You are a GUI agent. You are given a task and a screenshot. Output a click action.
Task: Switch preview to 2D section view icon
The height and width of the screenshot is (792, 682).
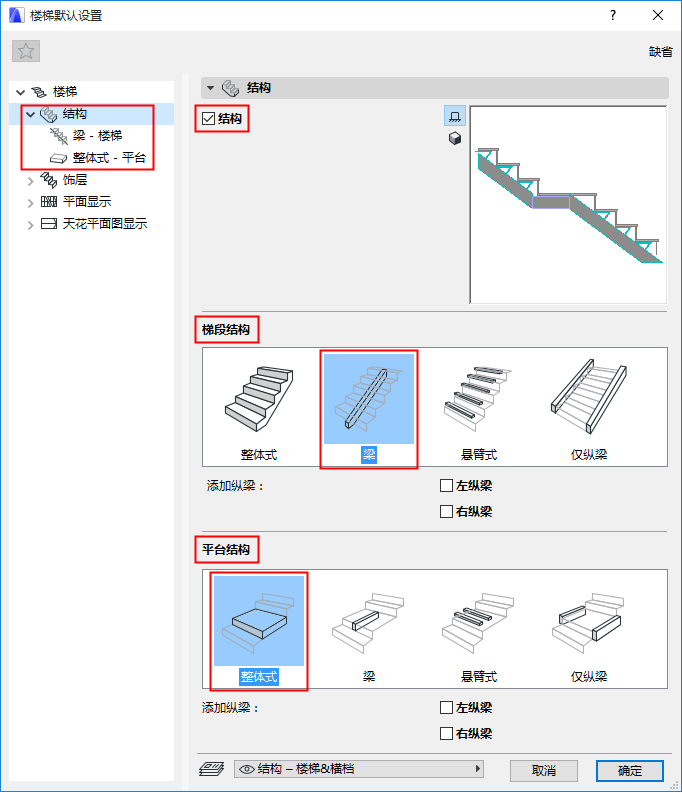[x=455, y=117]
